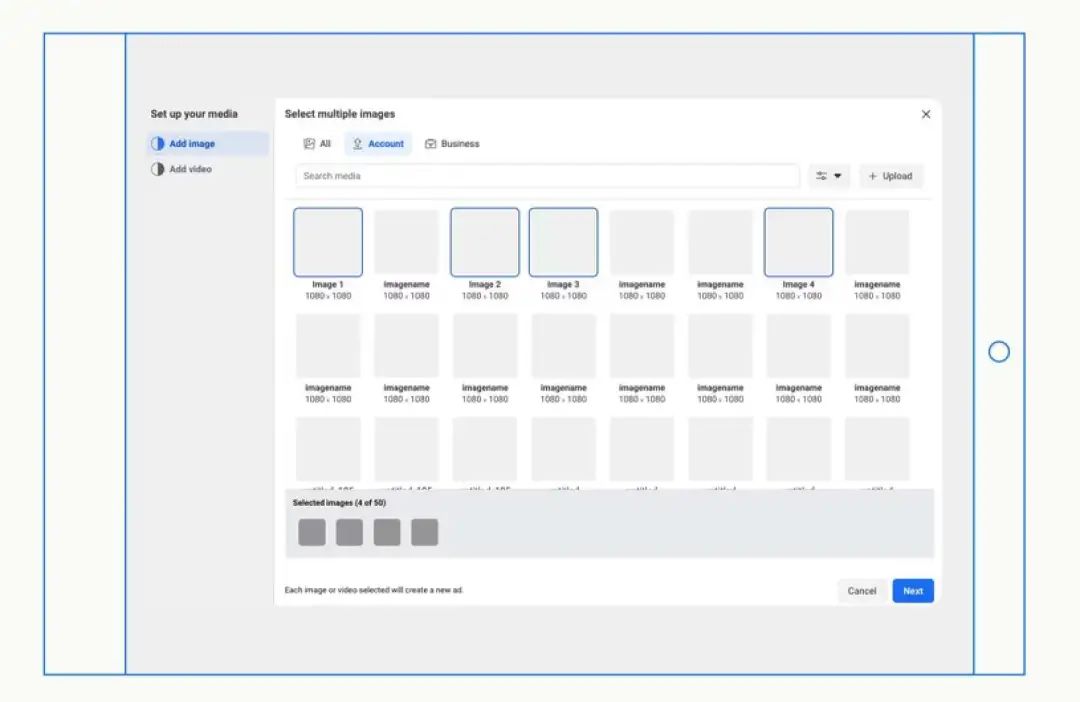Deselect the Image 2 thumbnail
This screenshot has width=1080, height=702.
pos(485,242)
